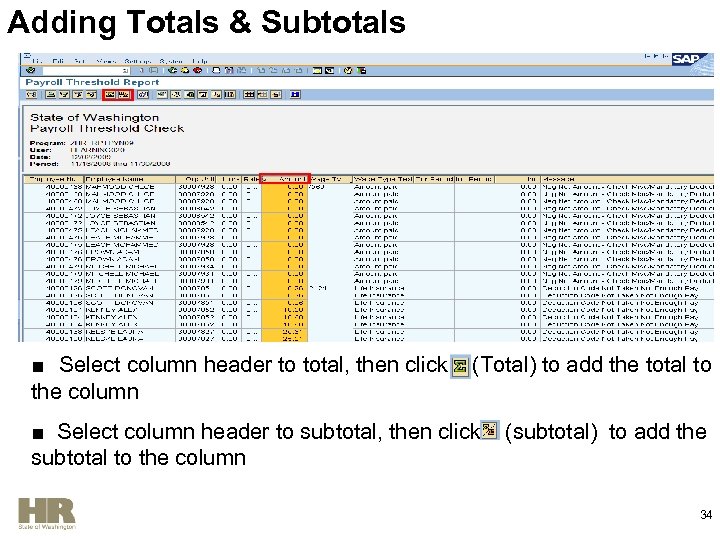Click the 'Payroll Threshold Report' title
Screen dimensions: 720x540
tap(92, 82)
